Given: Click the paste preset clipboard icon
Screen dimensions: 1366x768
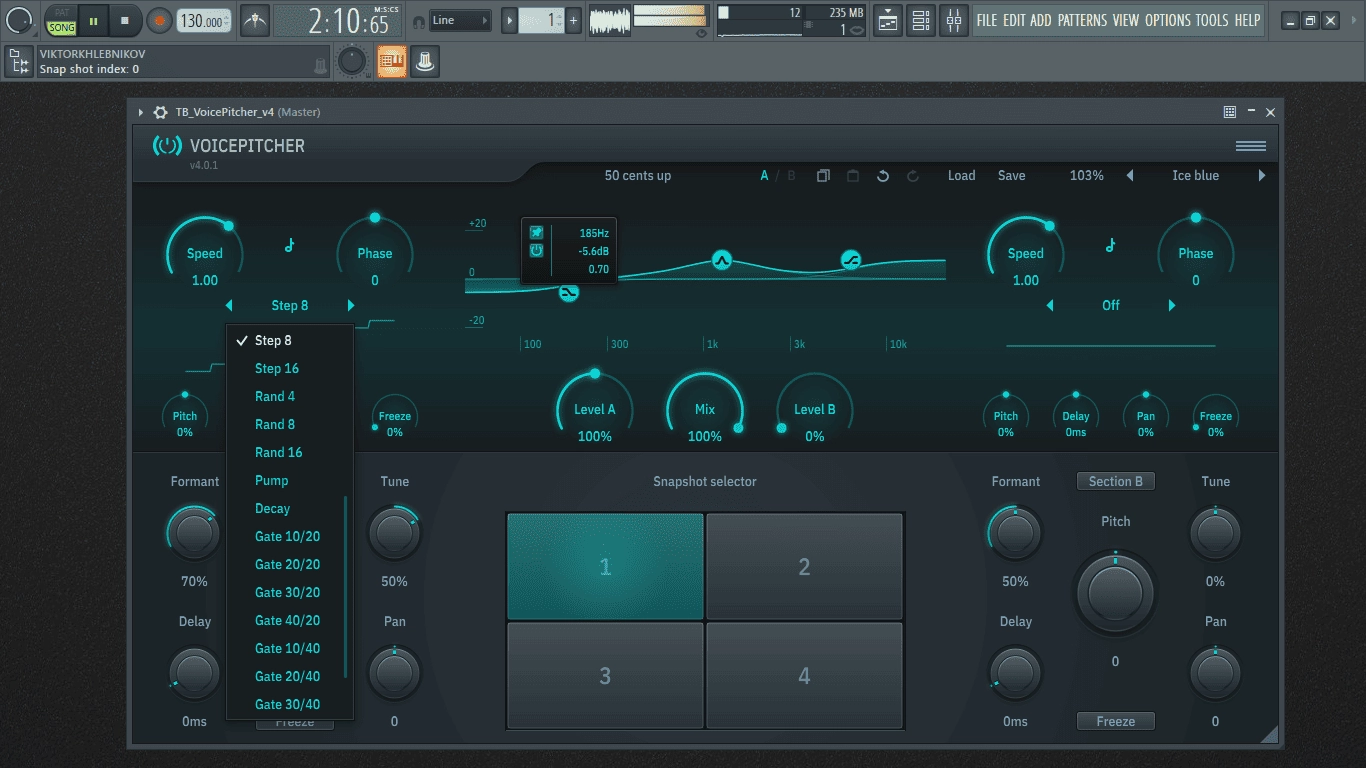Looking at the screenshot, I should point(853,176).
